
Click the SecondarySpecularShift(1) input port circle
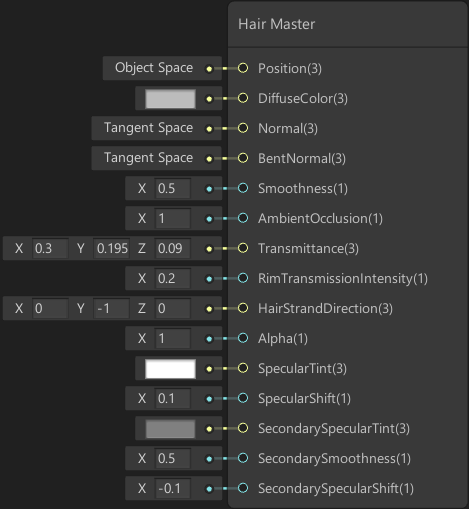[x=243, y=488]
